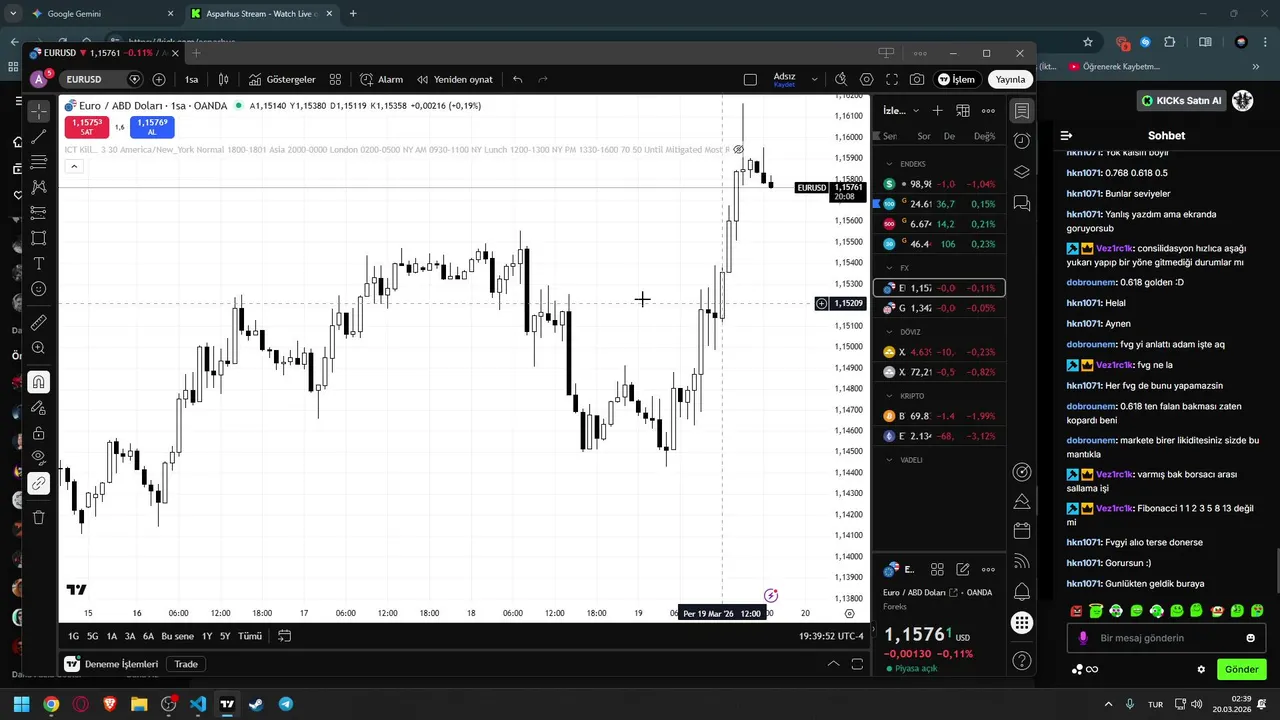Take a chart snapshot with the camera
This screenshot has height=720, width=1280.
point(917,79)
